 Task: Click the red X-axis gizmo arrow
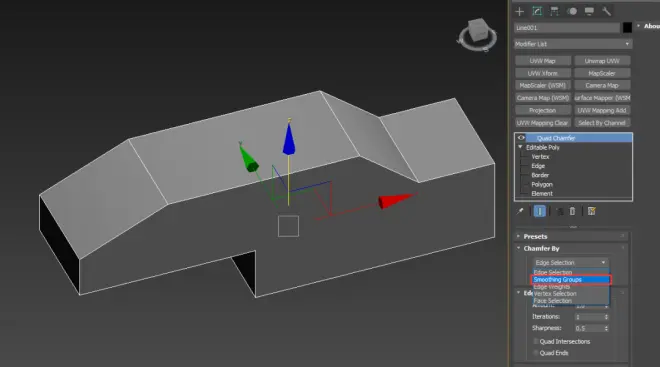(397, 200)
